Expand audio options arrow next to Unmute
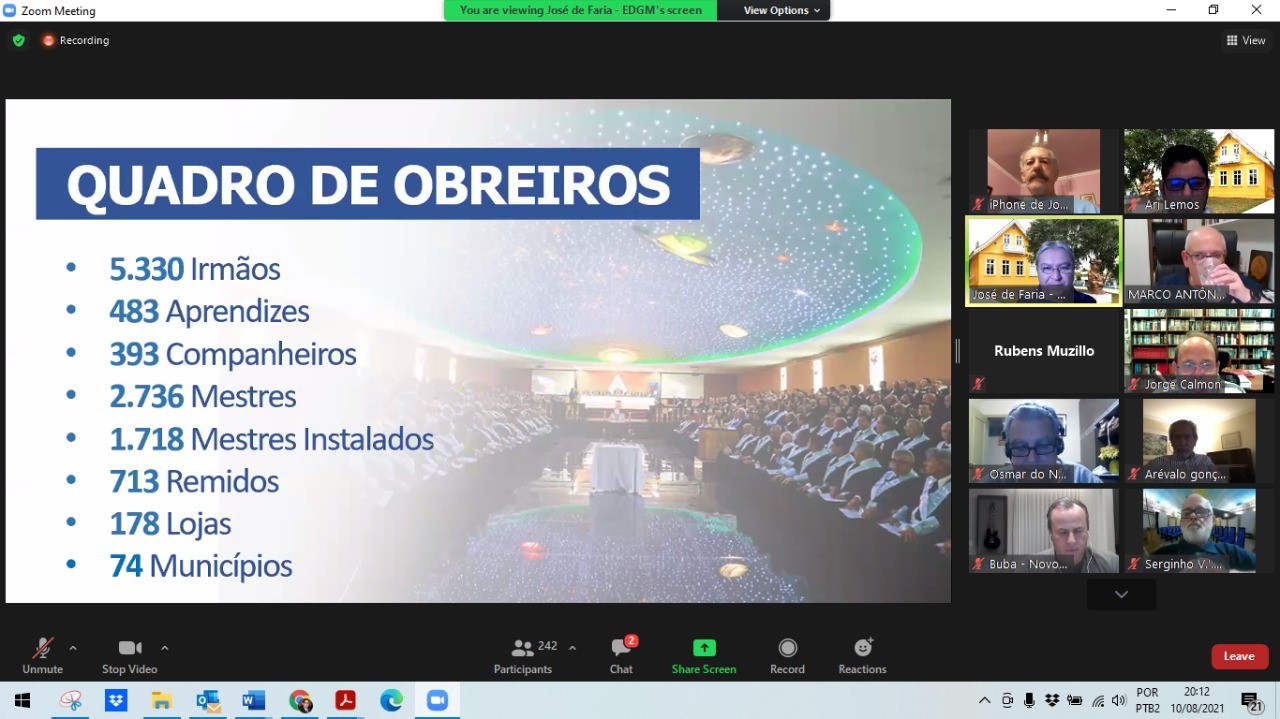The image size is (1280, 719). (x=73, y=648)
